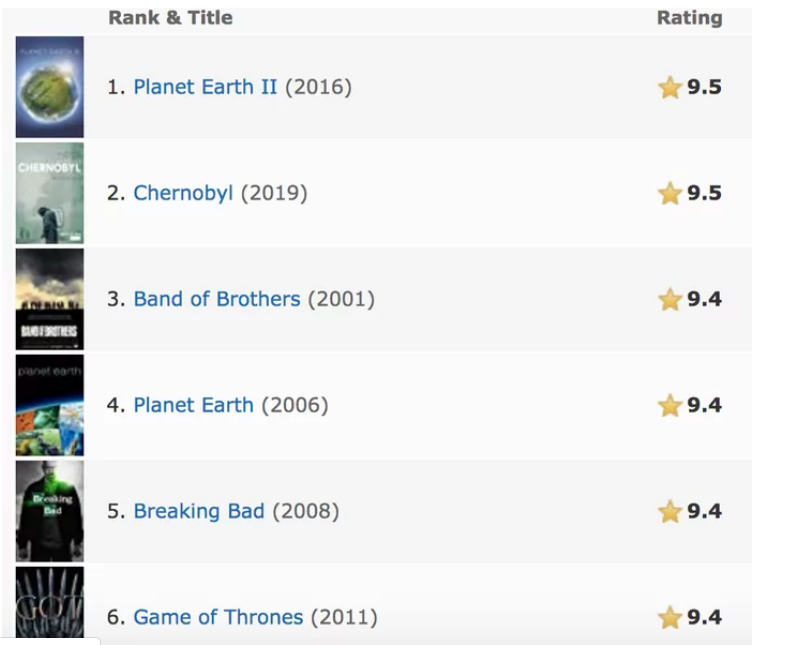Click the Rating column header
The width and height of the screenshot is (785, 645).
(x=689, y=18)
